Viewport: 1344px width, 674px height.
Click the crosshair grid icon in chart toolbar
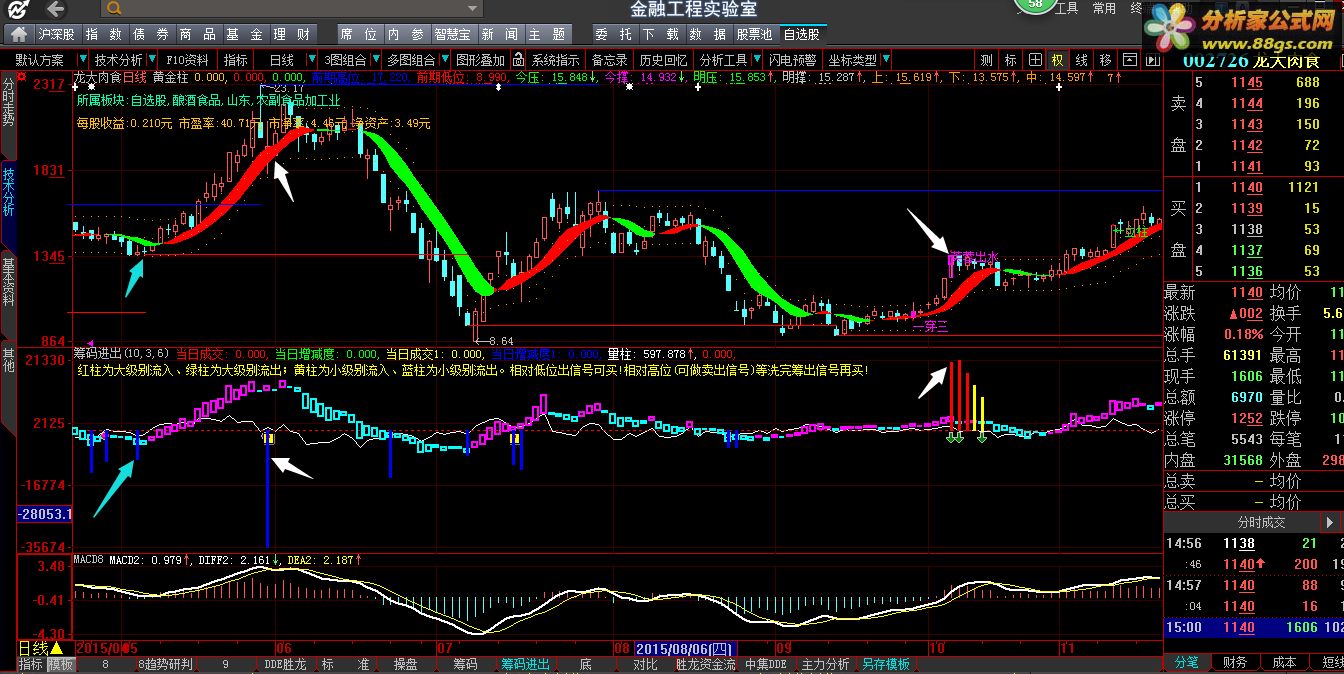click(1035, 60)
